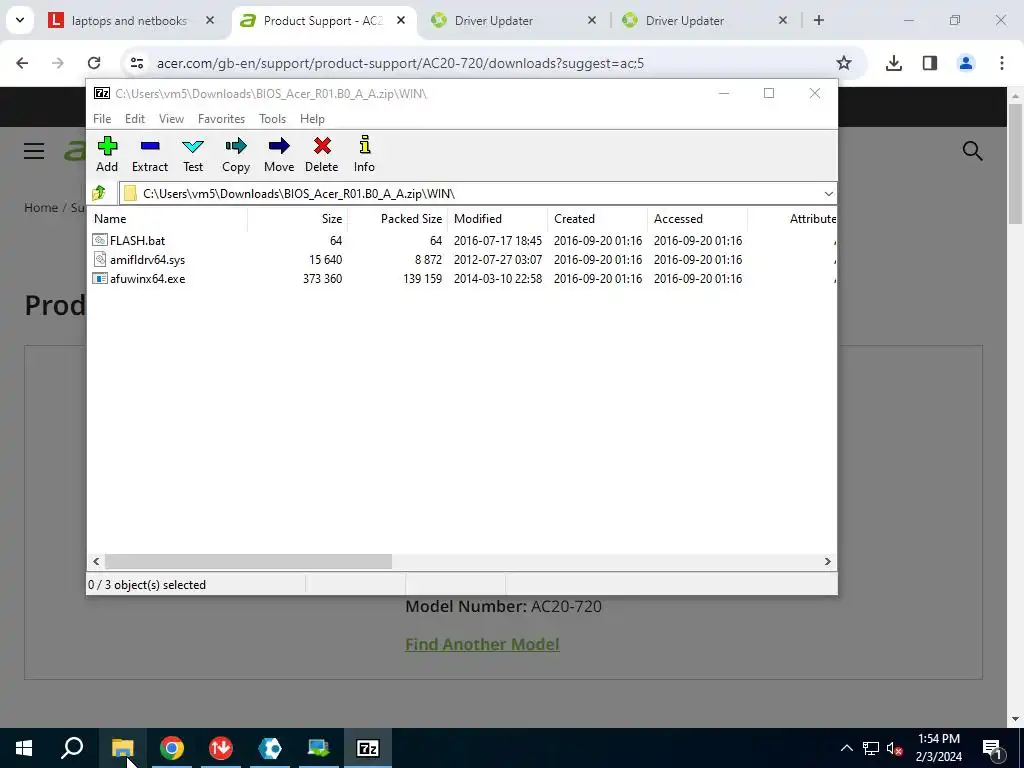Screen dimensions: 1024x768
Task: Click the Home breadcrumb link
Action: point(41,208)
